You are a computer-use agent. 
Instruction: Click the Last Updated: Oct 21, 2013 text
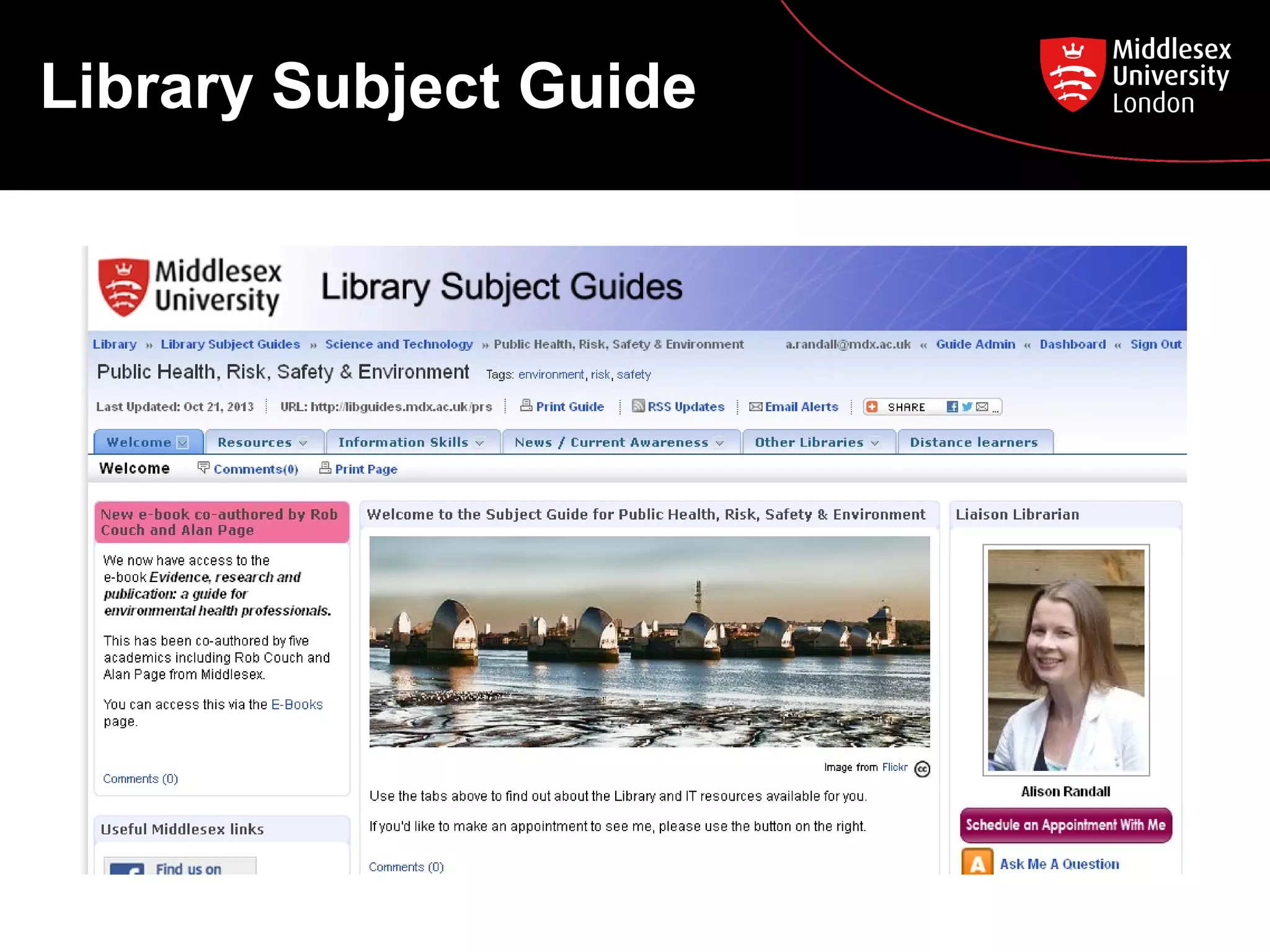175,407
